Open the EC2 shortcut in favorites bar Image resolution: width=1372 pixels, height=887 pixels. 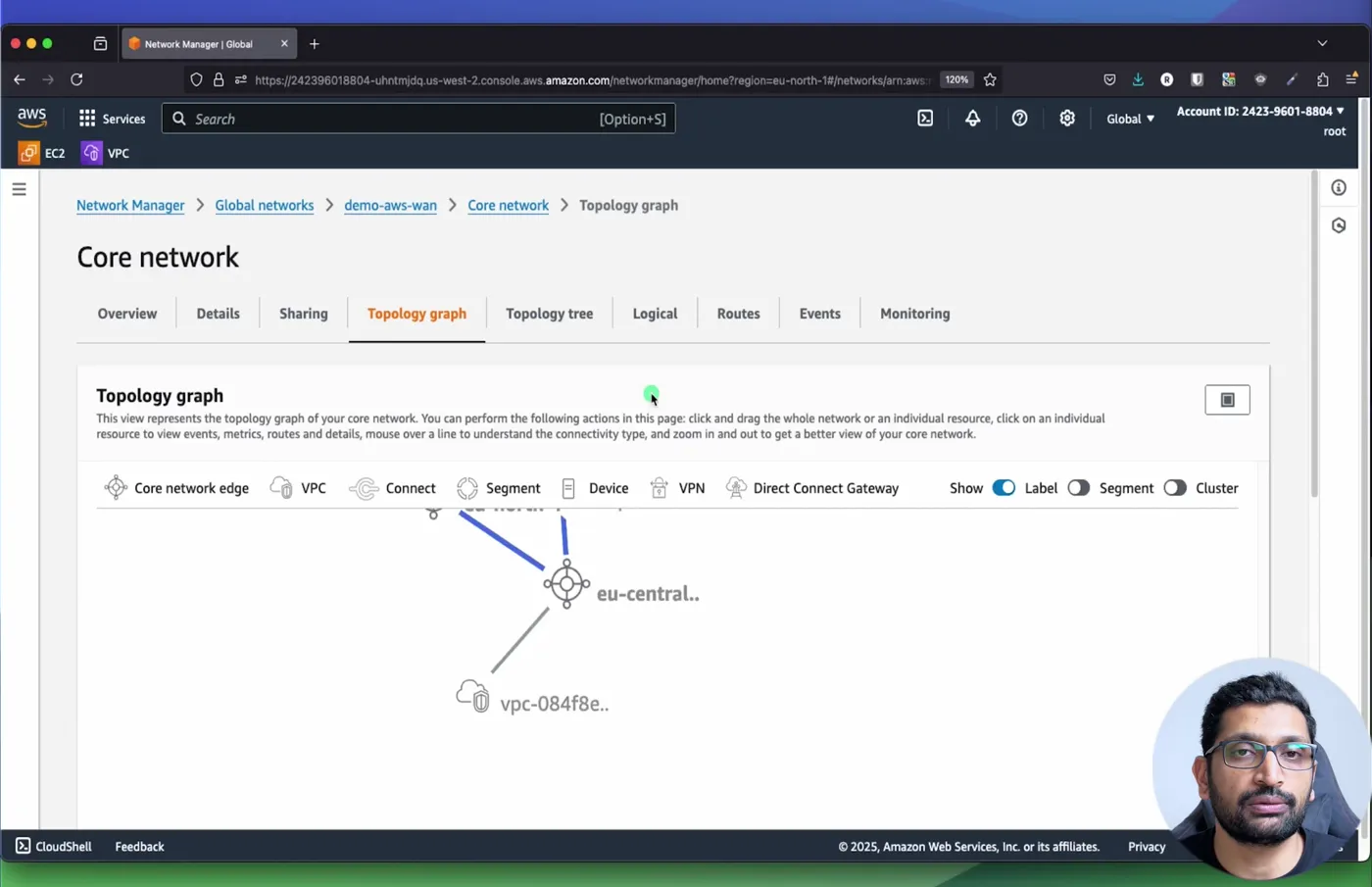coord(42,153)
